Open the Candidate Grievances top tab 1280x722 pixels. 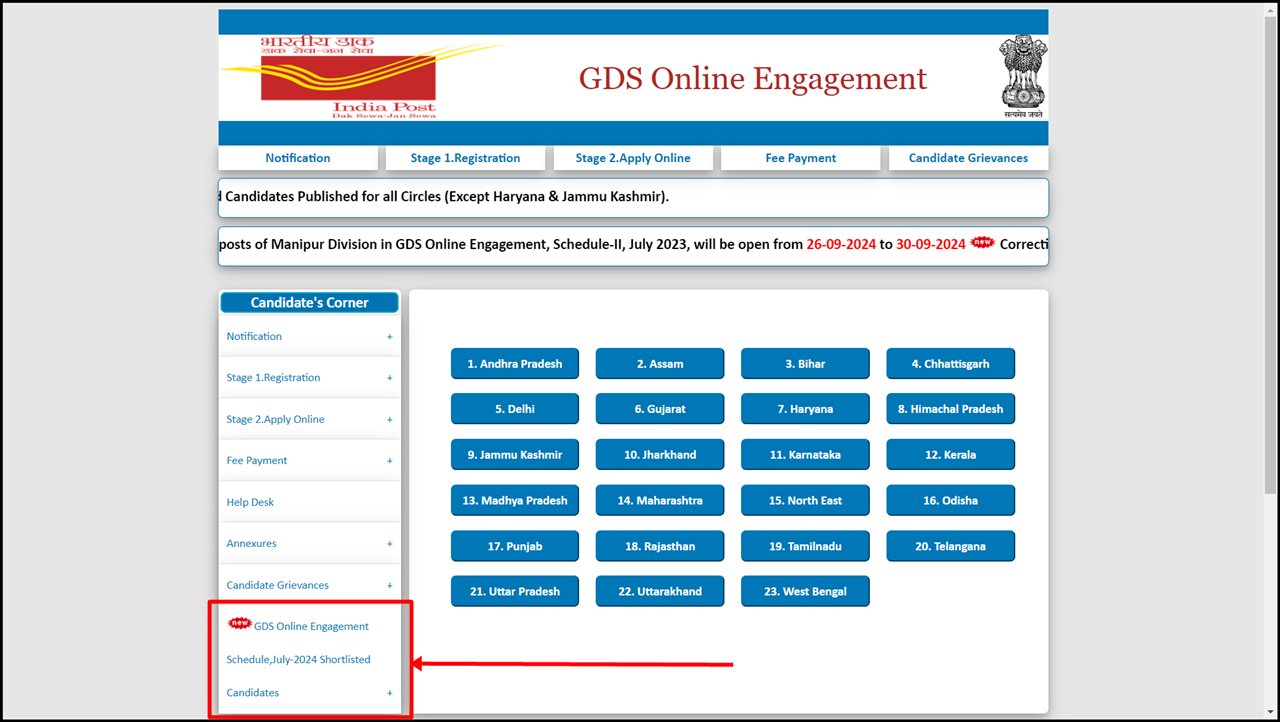(968, 158)
